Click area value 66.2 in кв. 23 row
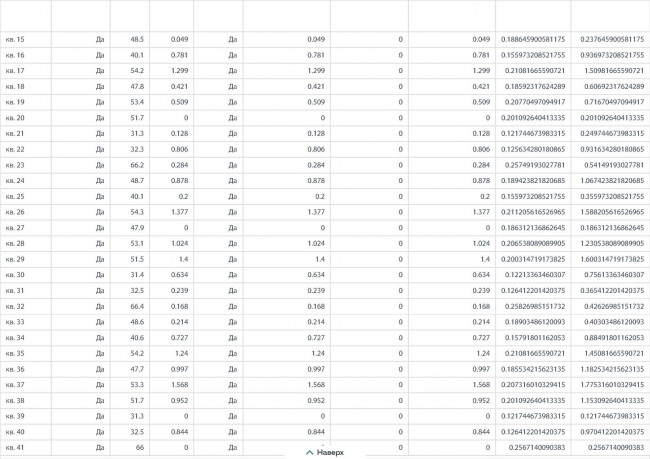Viewport: 650px width, 459px height. pos(137,165)
